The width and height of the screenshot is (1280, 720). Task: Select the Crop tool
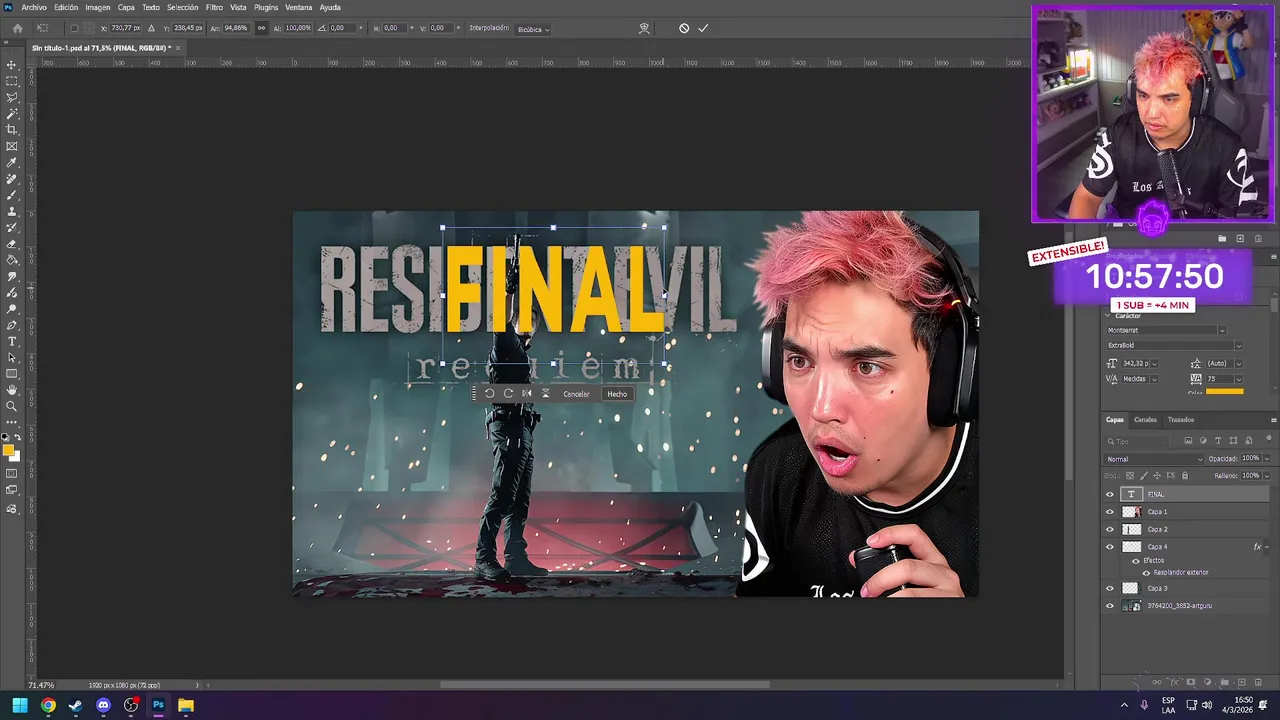coord(12,130)
